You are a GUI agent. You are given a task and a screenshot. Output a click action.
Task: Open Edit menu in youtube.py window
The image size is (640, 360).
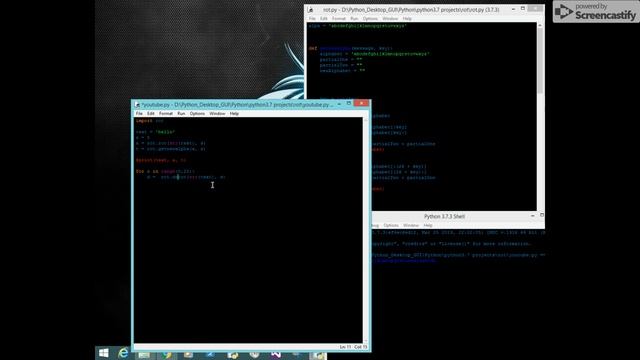click(x=151, y=113)
